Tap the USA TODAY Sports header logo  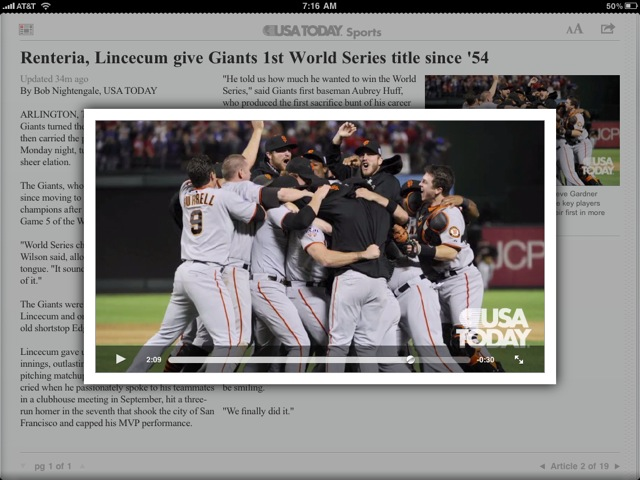point(322,31)
